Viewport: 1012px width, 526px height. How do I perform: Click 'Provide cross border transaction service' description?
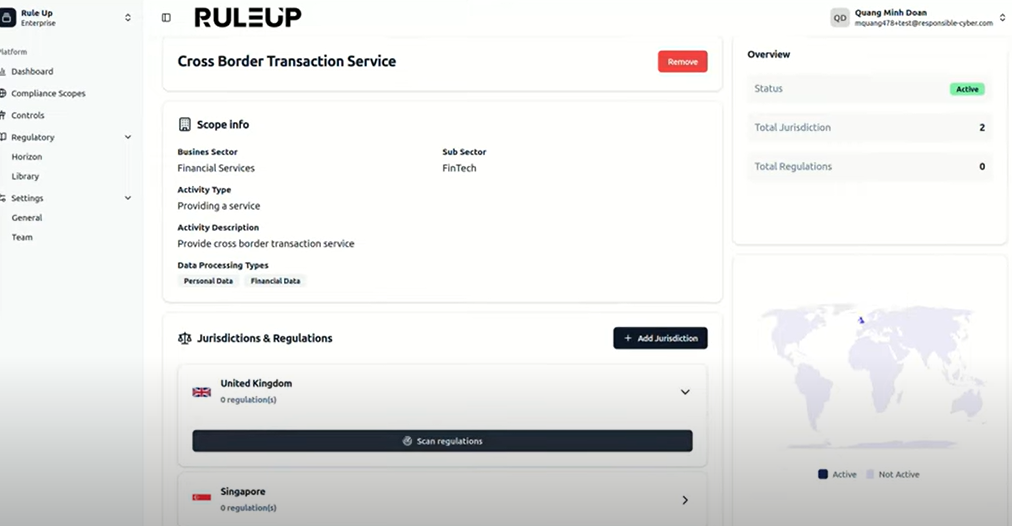coord(266,244)
